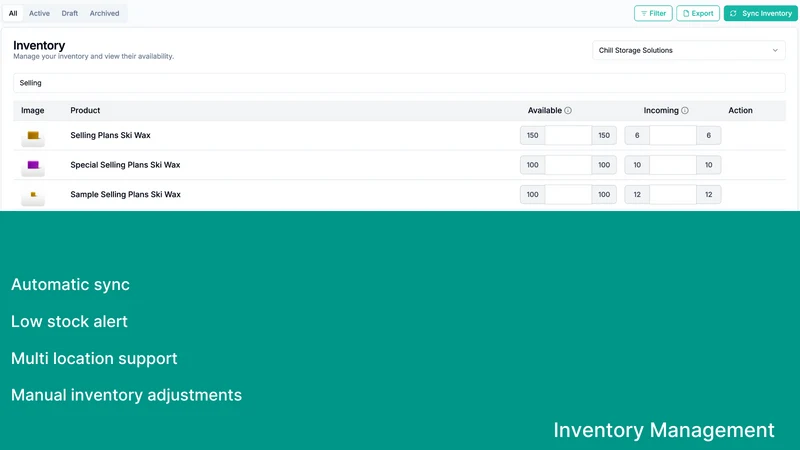Click the Incoming column header label

(x=661, y=110)
